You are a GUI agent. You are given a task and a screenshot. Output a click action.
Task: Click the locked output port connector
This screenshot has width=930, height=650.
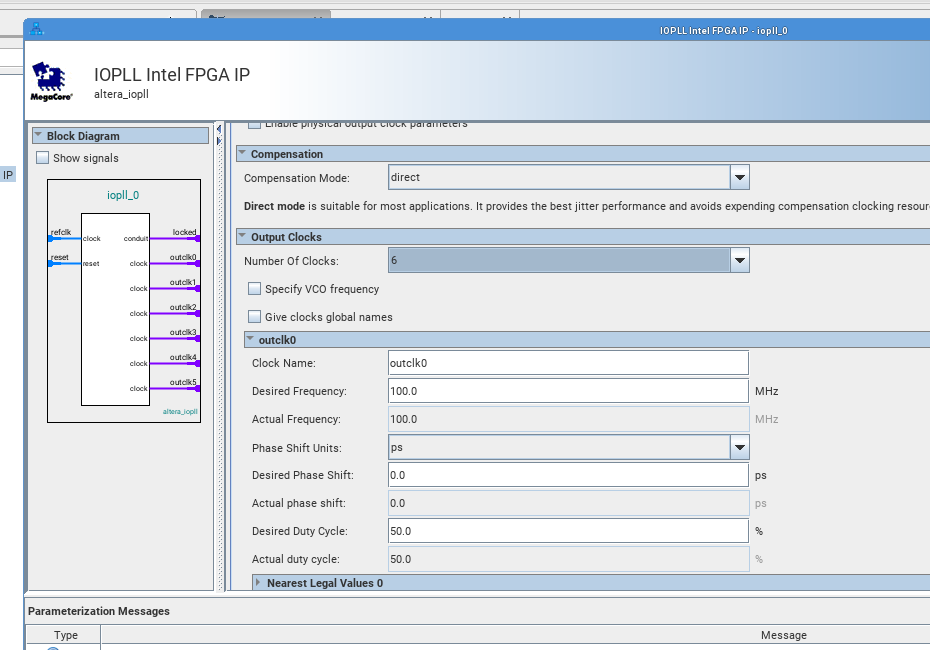197,238
